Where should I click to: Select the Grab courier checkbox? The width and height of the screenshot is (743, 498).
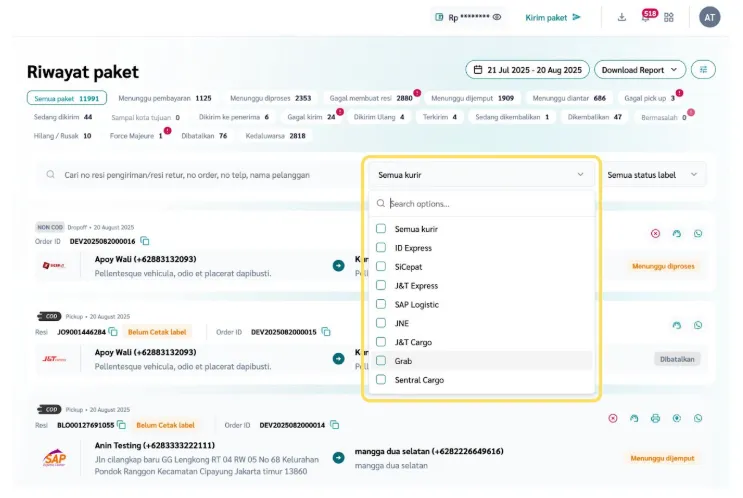click(x=381, y=361)
